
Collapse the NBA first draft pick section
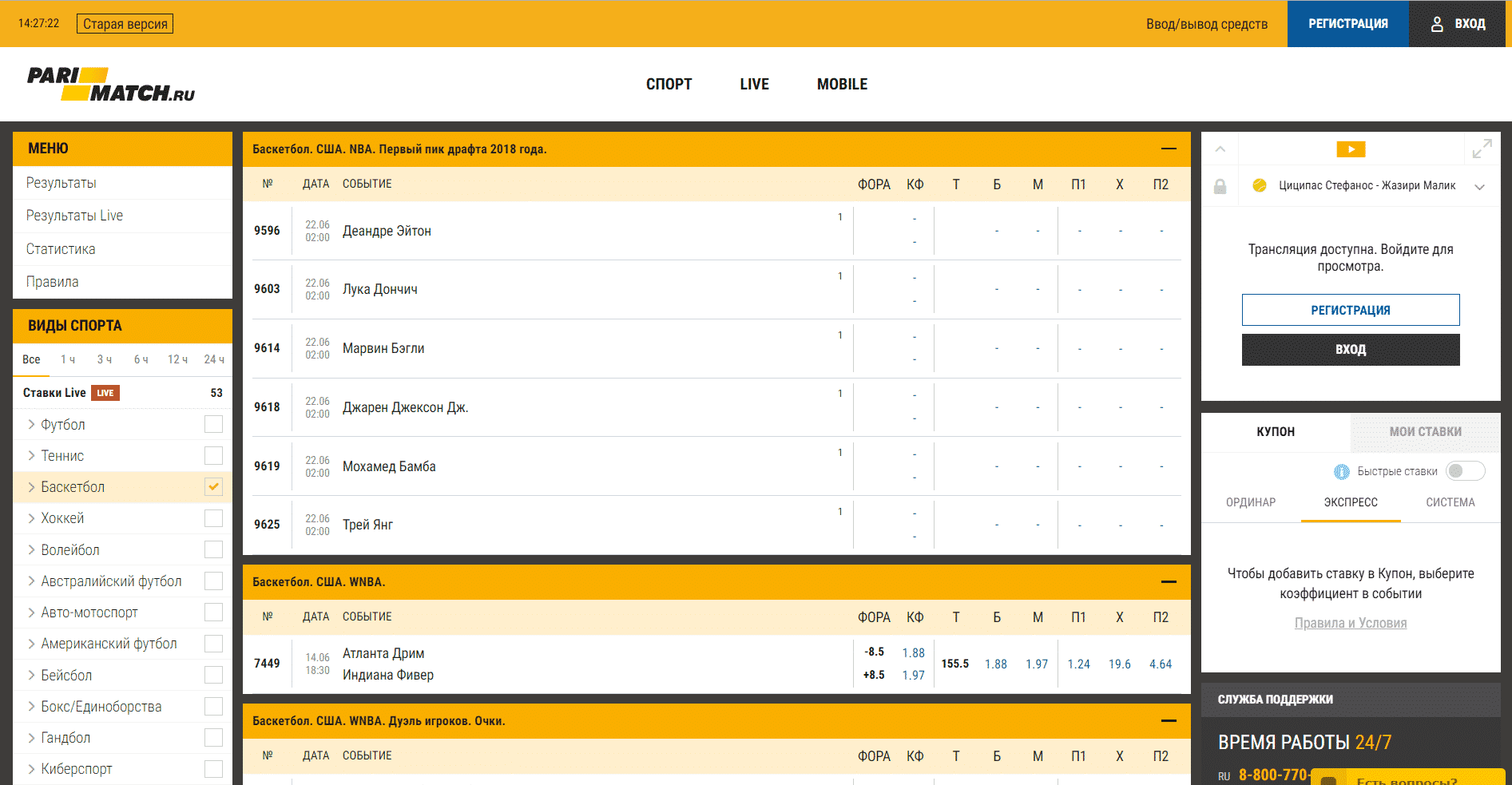coord(1169,149)
